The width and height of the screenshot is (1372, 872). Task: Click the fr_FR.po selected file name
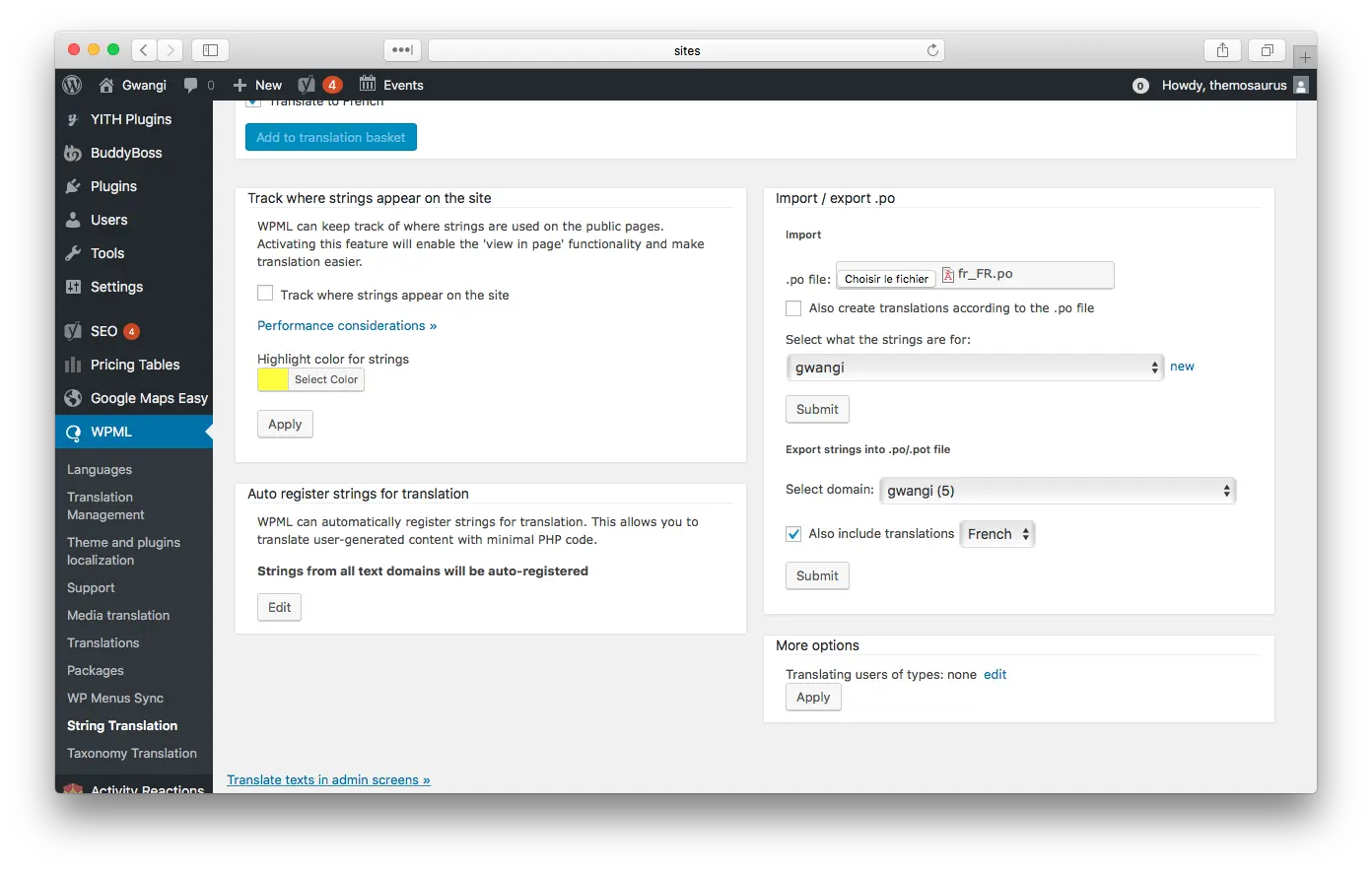point(985,274)
